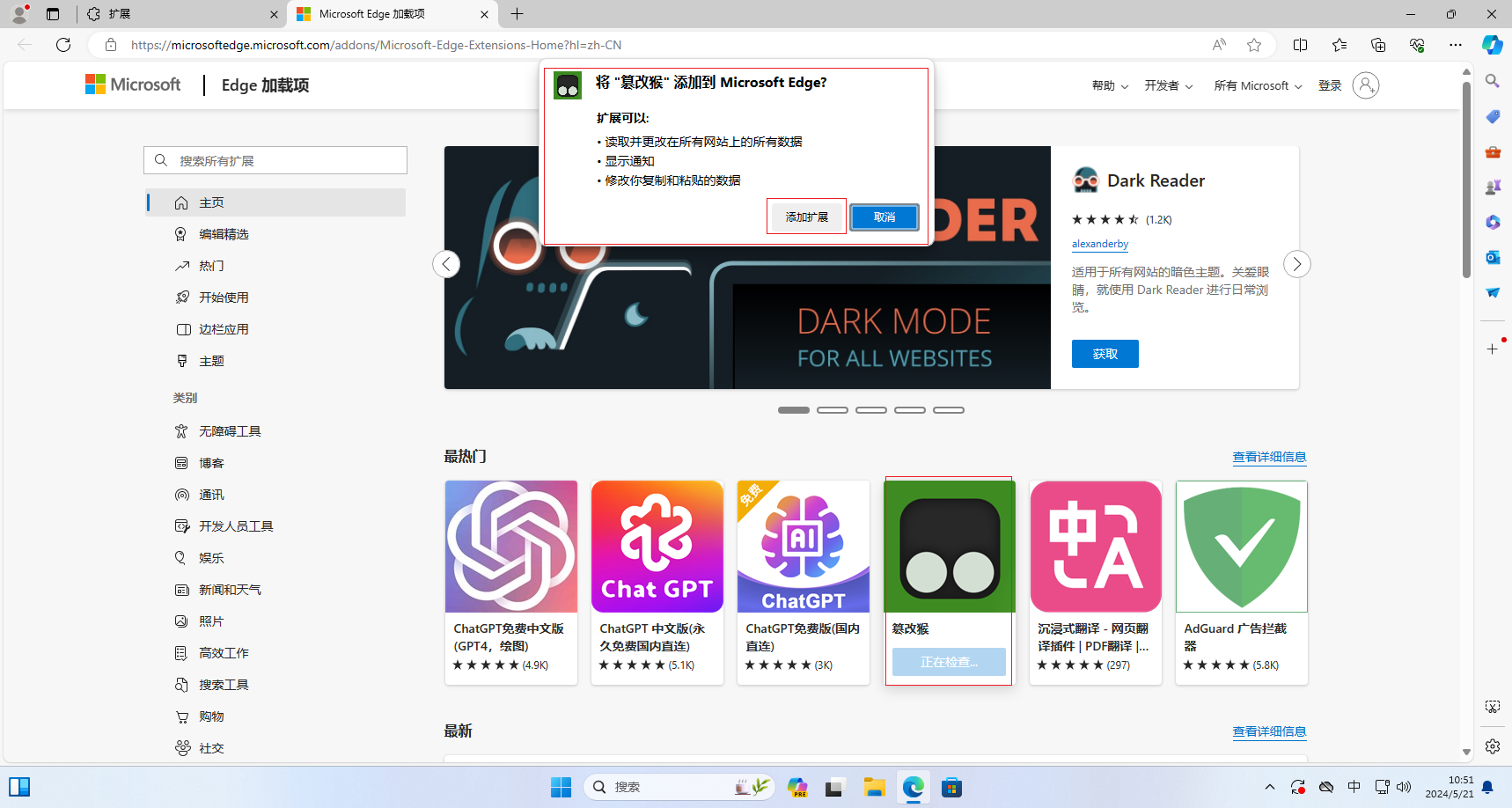Open the 购物 category

click(275, 716)
